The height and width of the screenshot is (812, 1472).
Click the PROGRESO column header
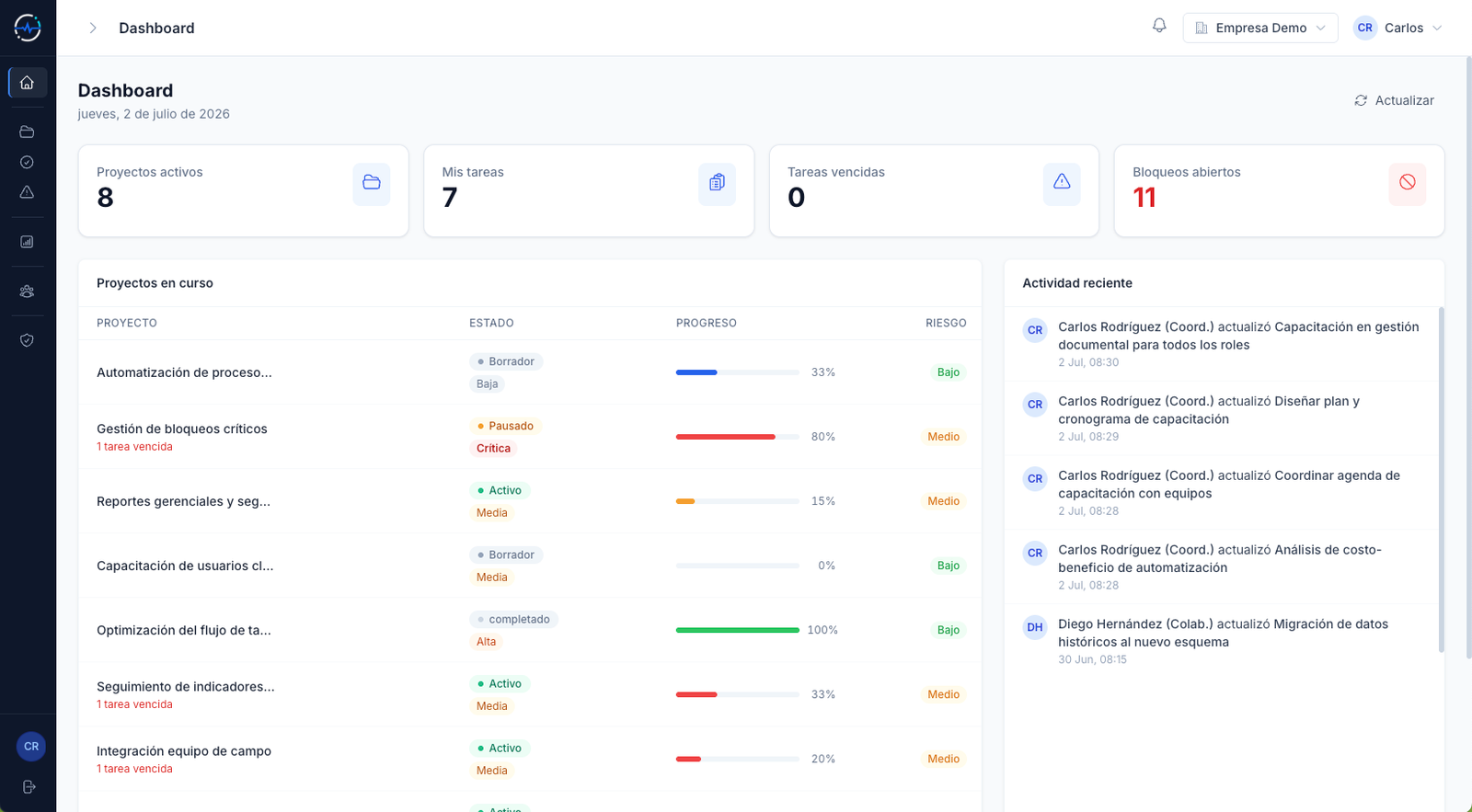707,323
